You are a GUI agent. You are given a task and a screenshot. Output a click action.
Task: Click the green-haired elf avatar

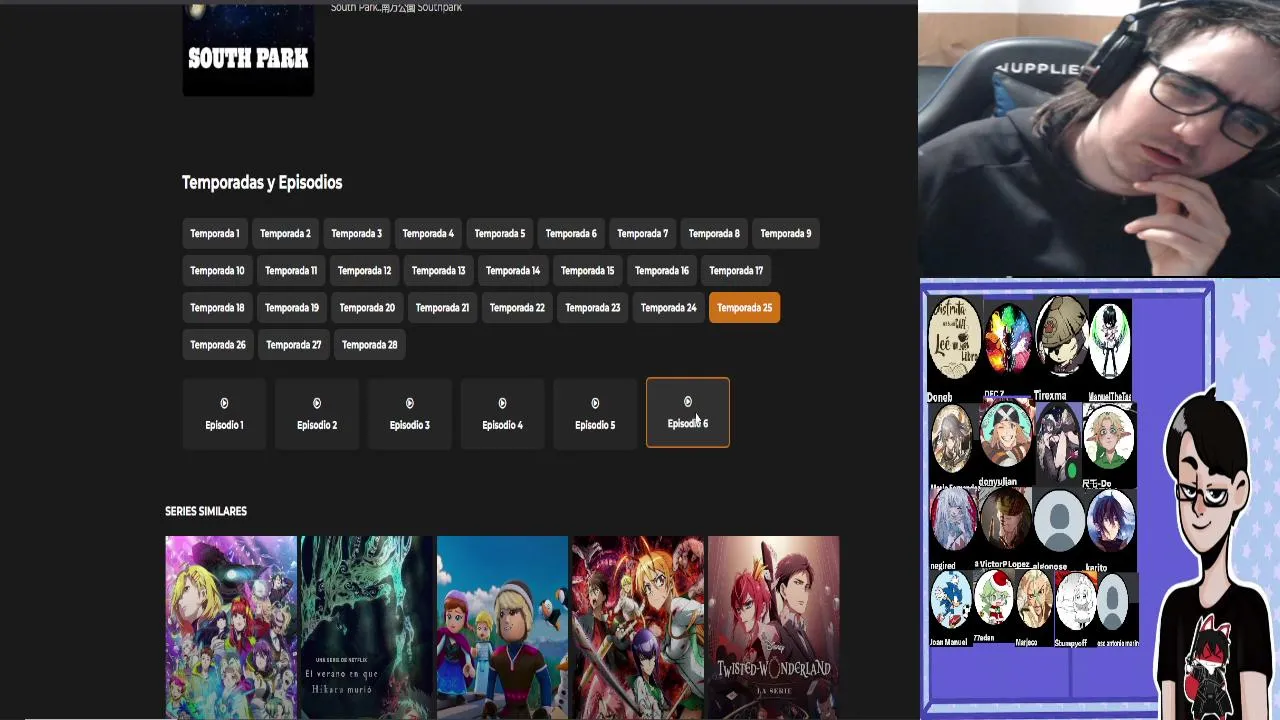click(x=1108, y=437)
